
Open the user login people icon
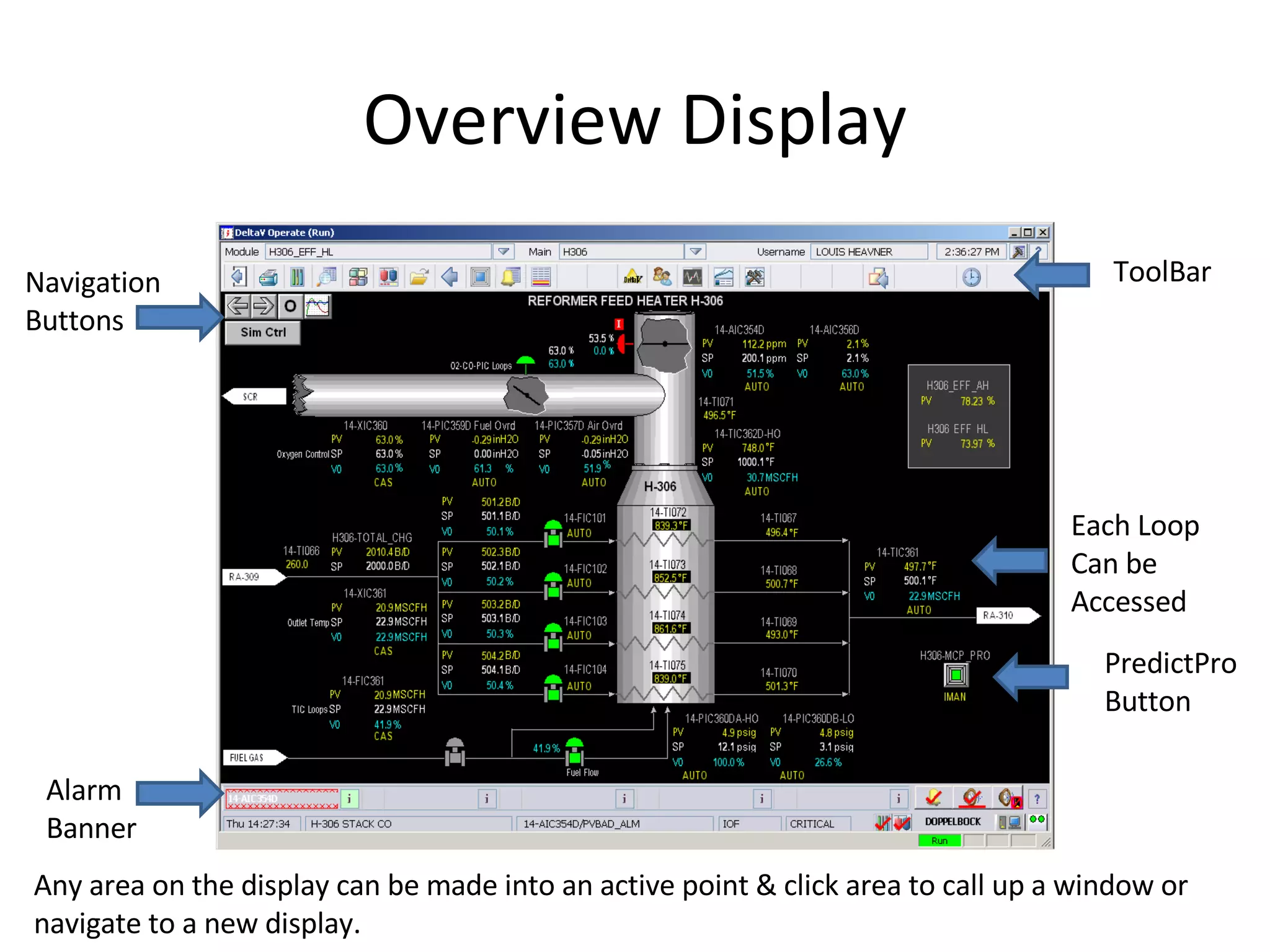[662, 277]
